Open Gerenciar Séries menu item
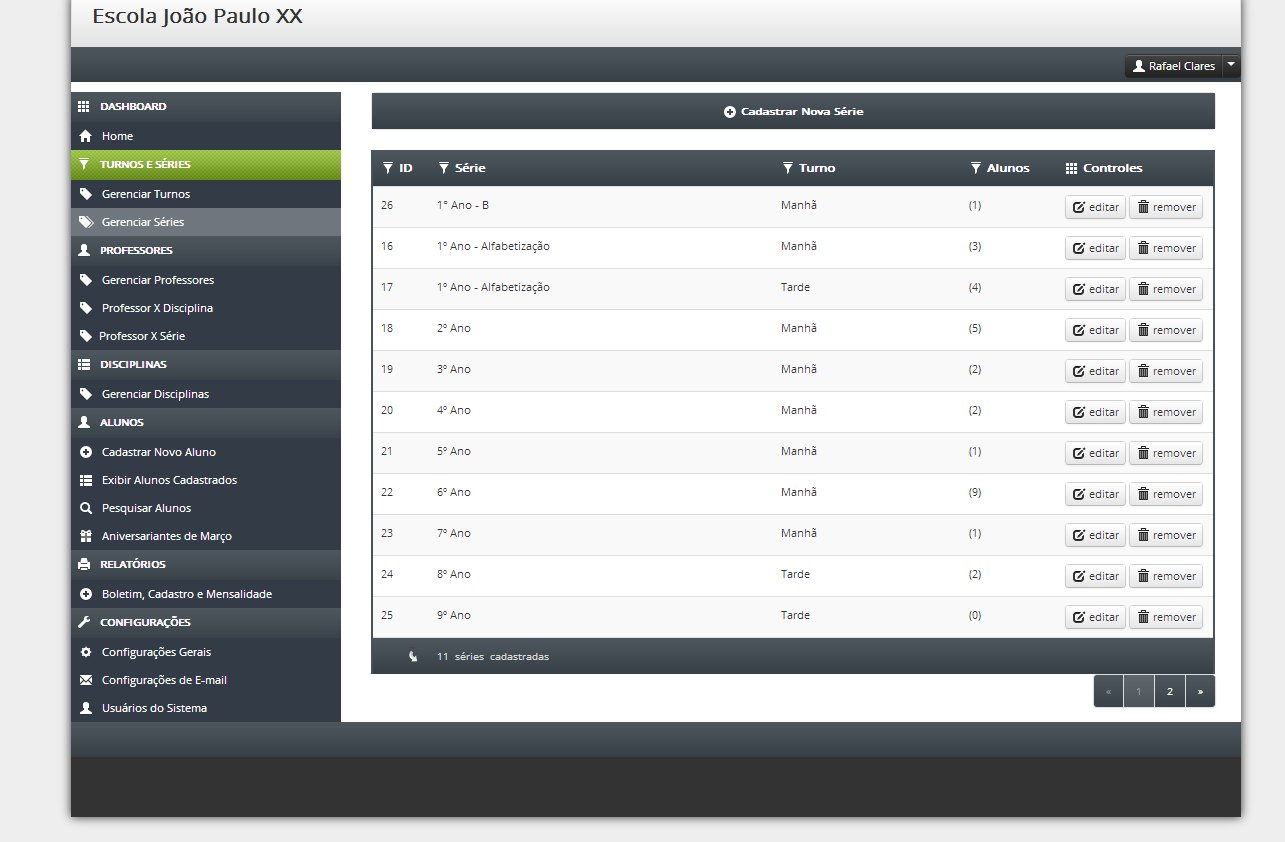Screen dimensions: 1285x842 [x=206, y=222]
